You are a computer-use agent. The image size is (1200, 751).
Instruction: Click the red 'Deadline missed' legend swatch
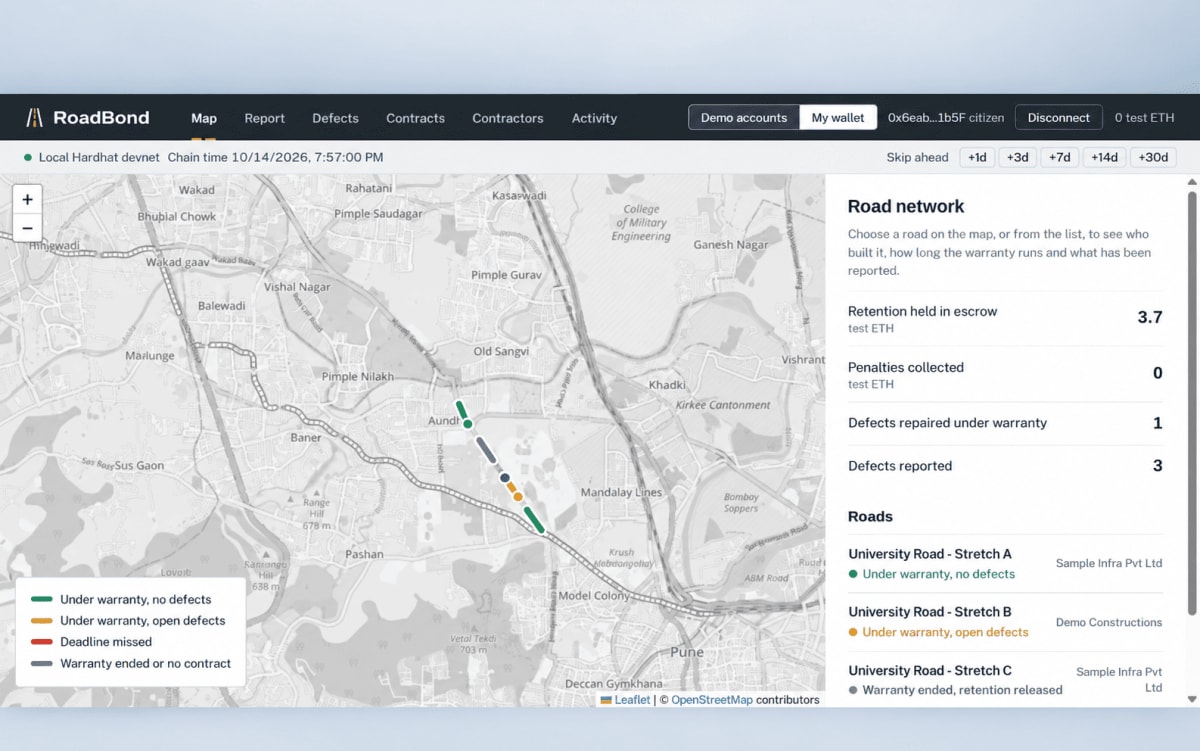coord(41,642)
